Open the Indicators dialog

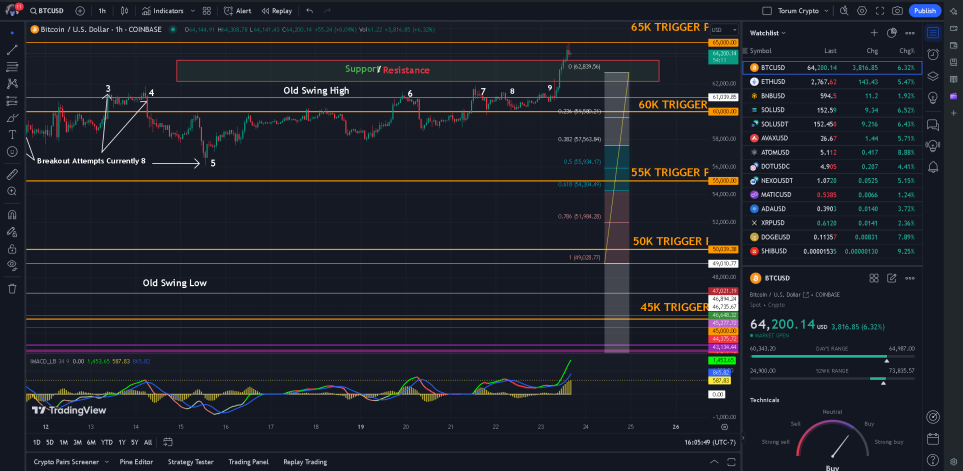[162, 11]
